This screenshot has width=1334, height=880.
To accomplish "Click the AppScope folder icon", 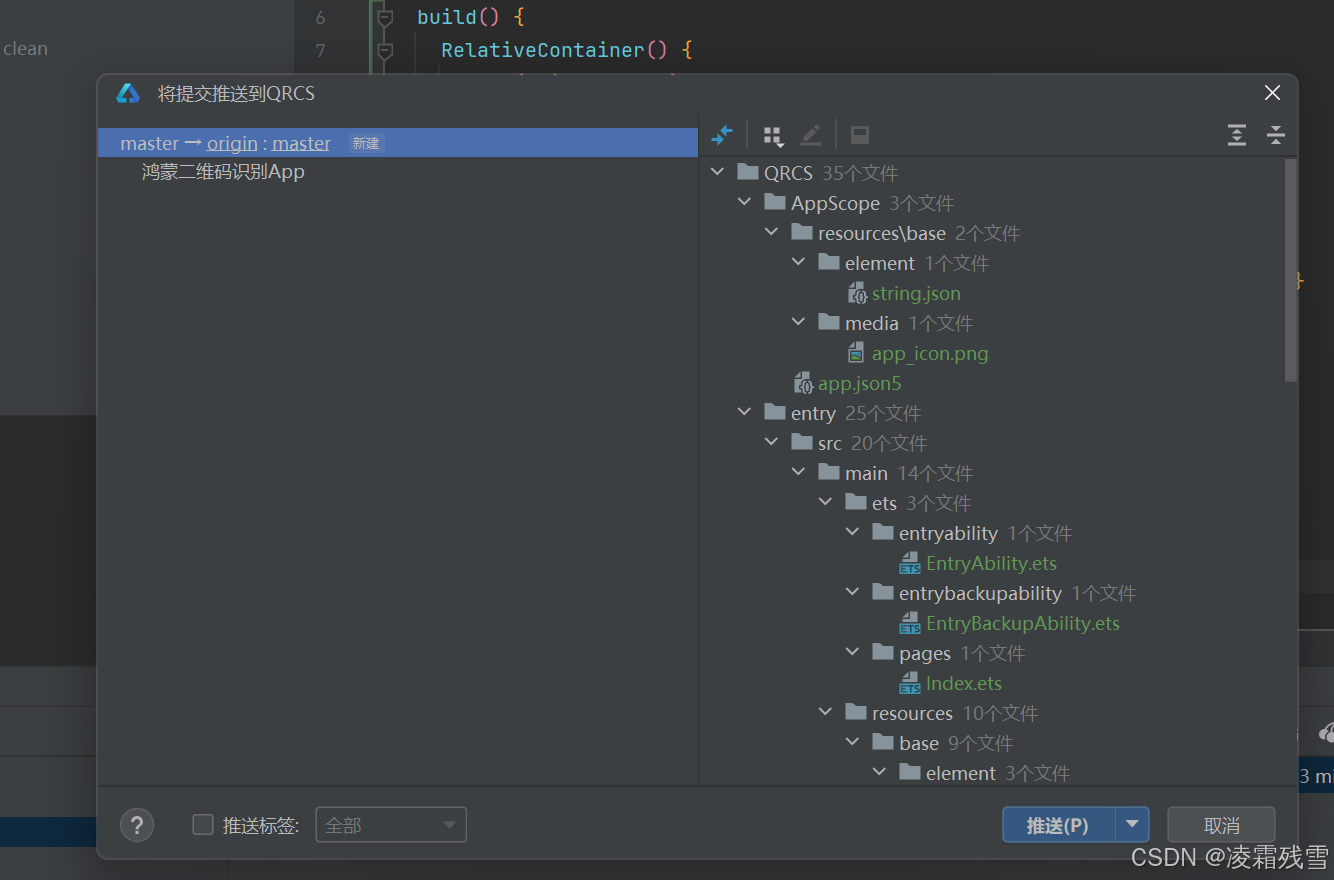I will coord(775,202).
